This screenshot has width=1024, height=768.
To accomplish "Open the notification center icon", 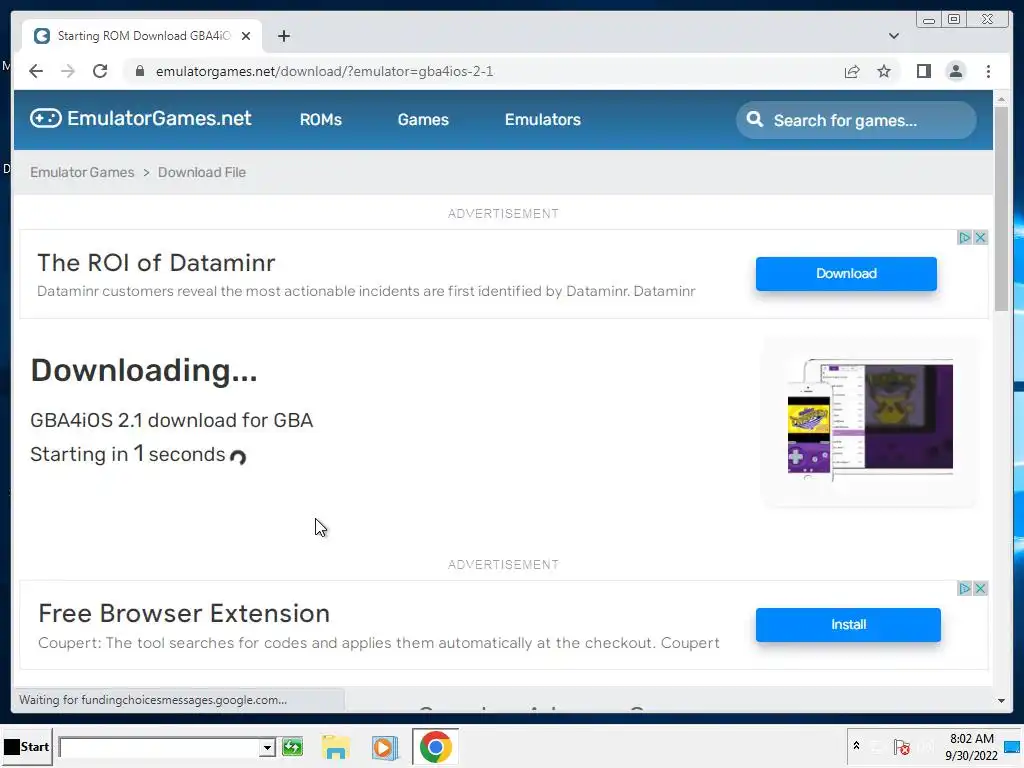I will [1012, 746].
